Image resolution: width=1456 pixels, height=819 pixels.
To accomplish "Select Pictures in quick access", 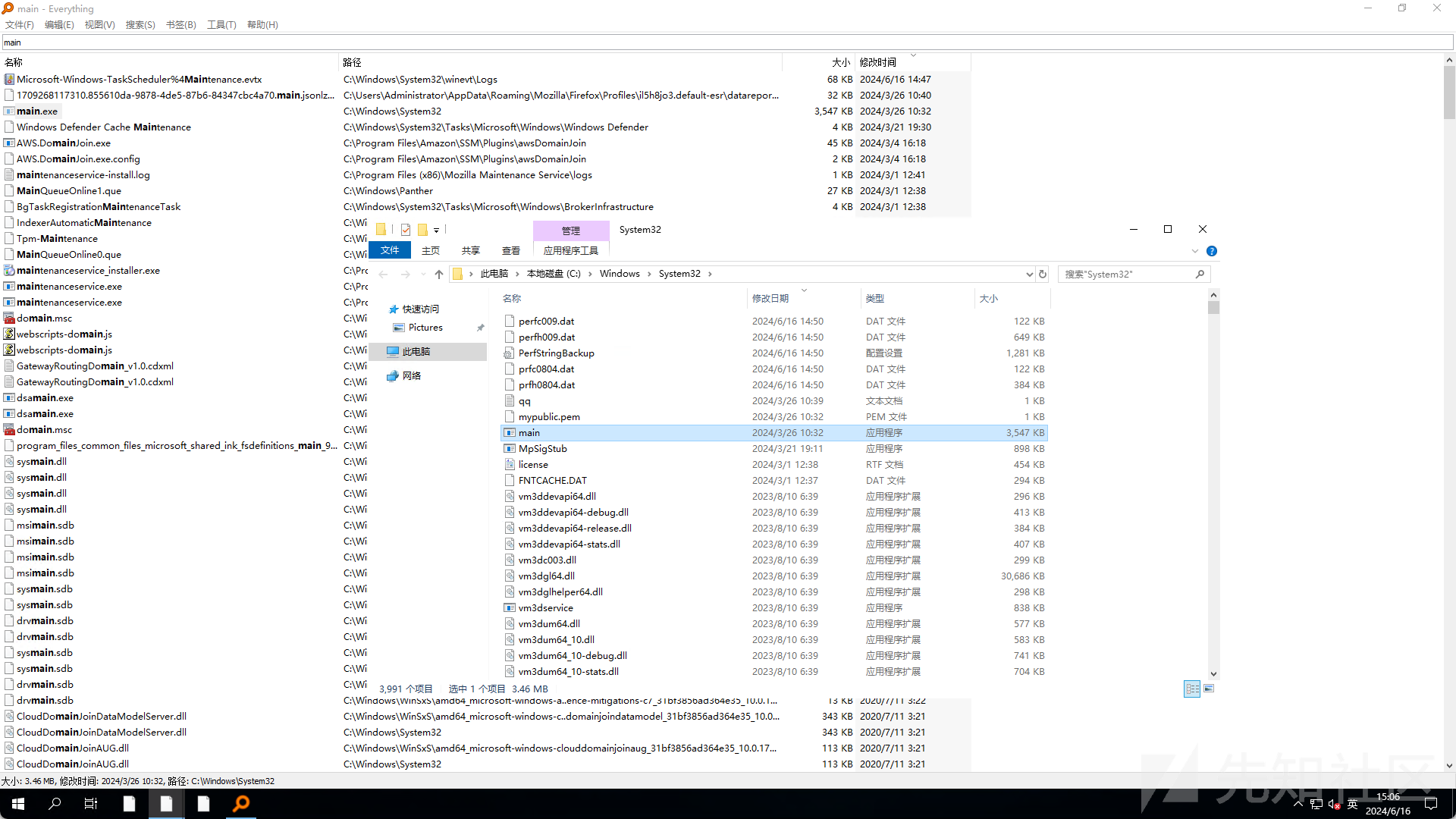I will (425, 328).
